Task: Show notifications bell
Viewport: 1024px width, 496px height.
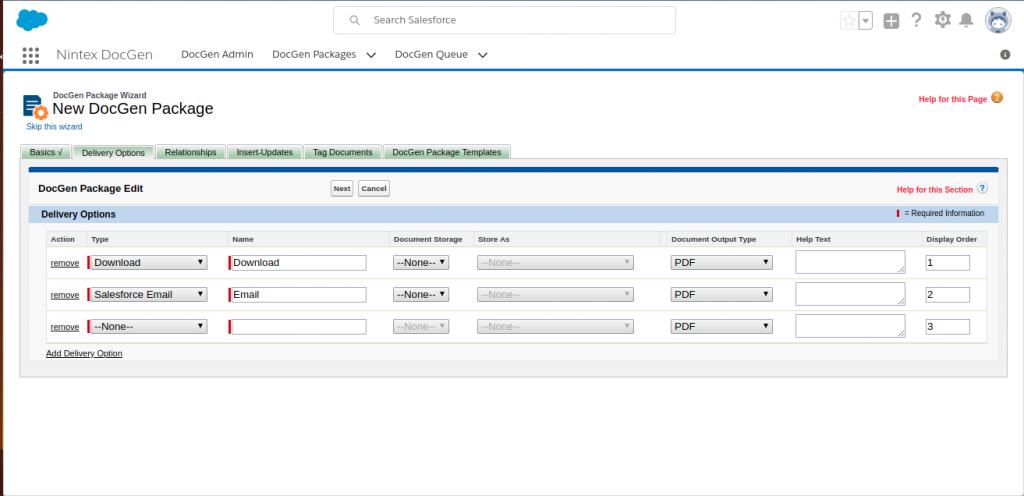Action: tap(966, 20)
